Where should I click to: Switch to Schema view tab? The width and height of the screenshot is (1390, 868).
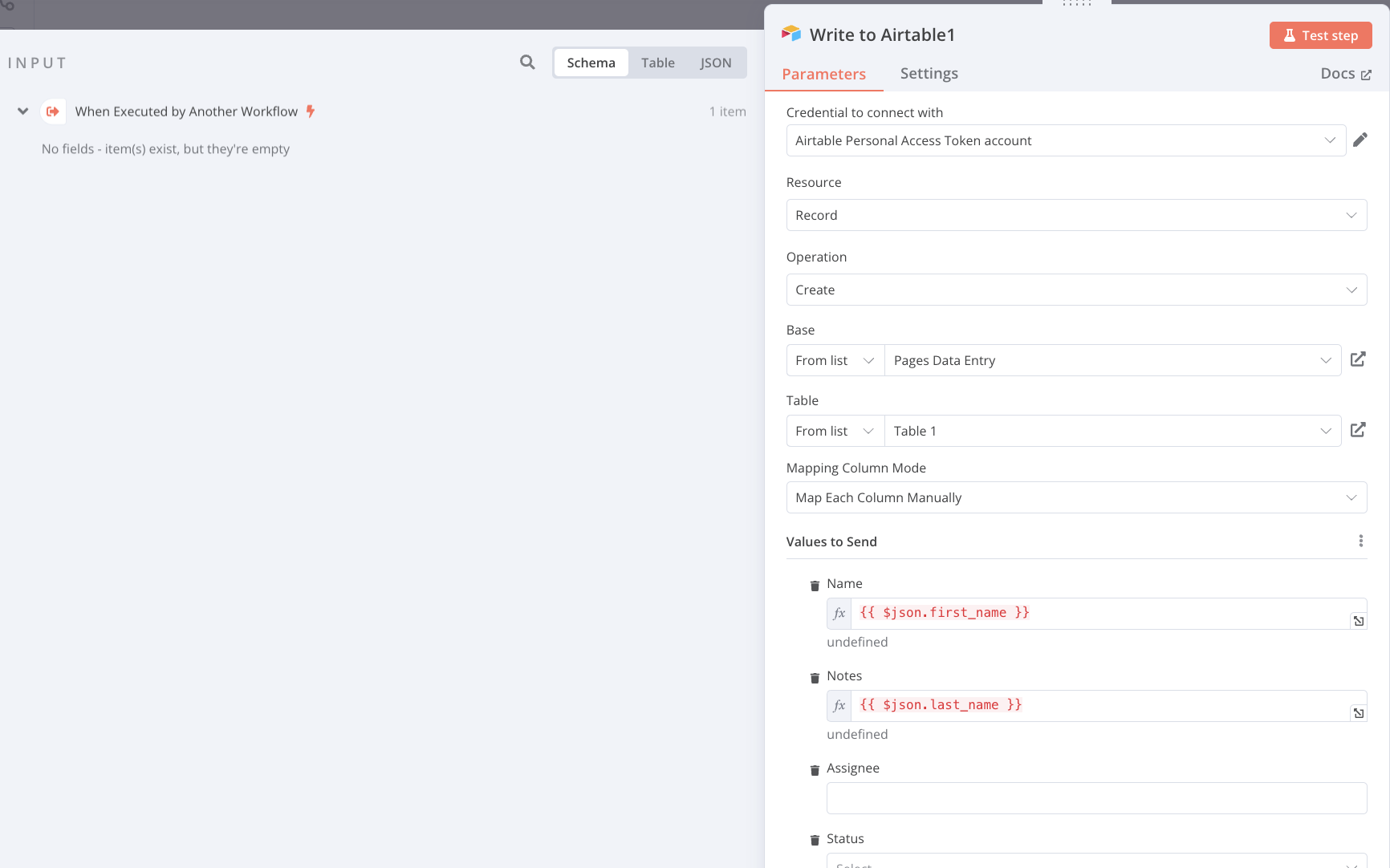(x=591, y=63)
